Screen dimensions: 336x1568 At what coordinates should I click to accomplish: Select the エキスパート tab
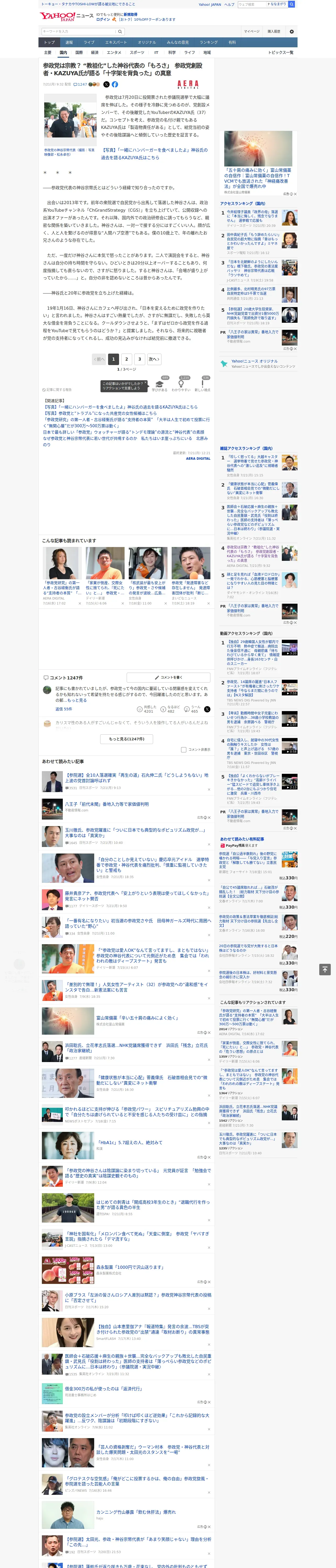point(116,42)
